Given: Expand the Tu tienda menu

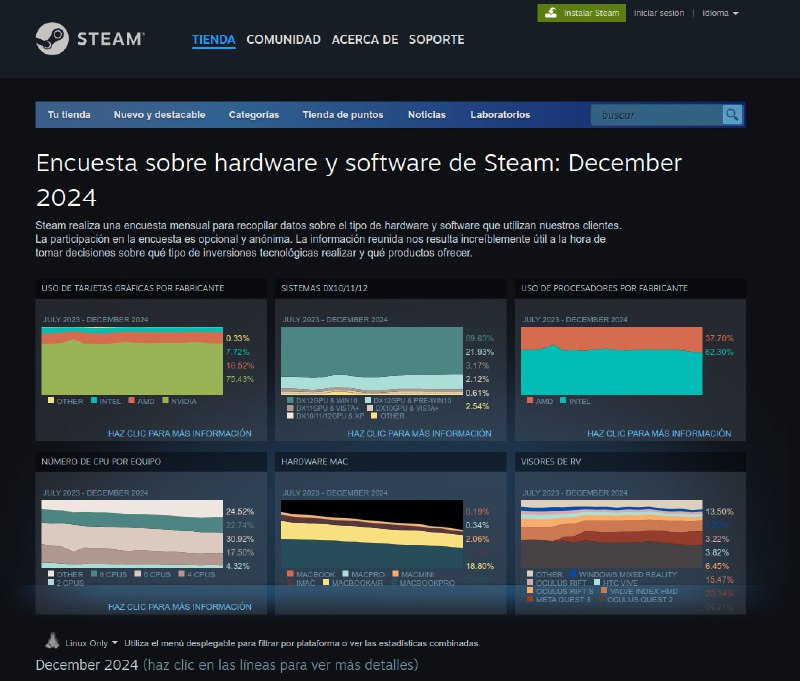Looking at the screenshot, I should pos(69,115).
